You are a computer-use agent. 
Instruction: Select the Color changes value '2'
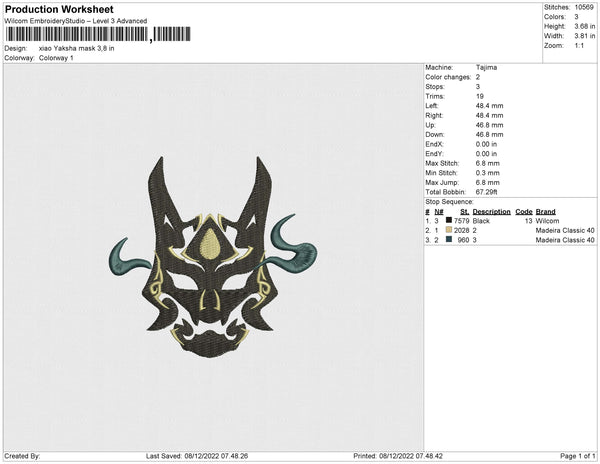click(478, 77)
